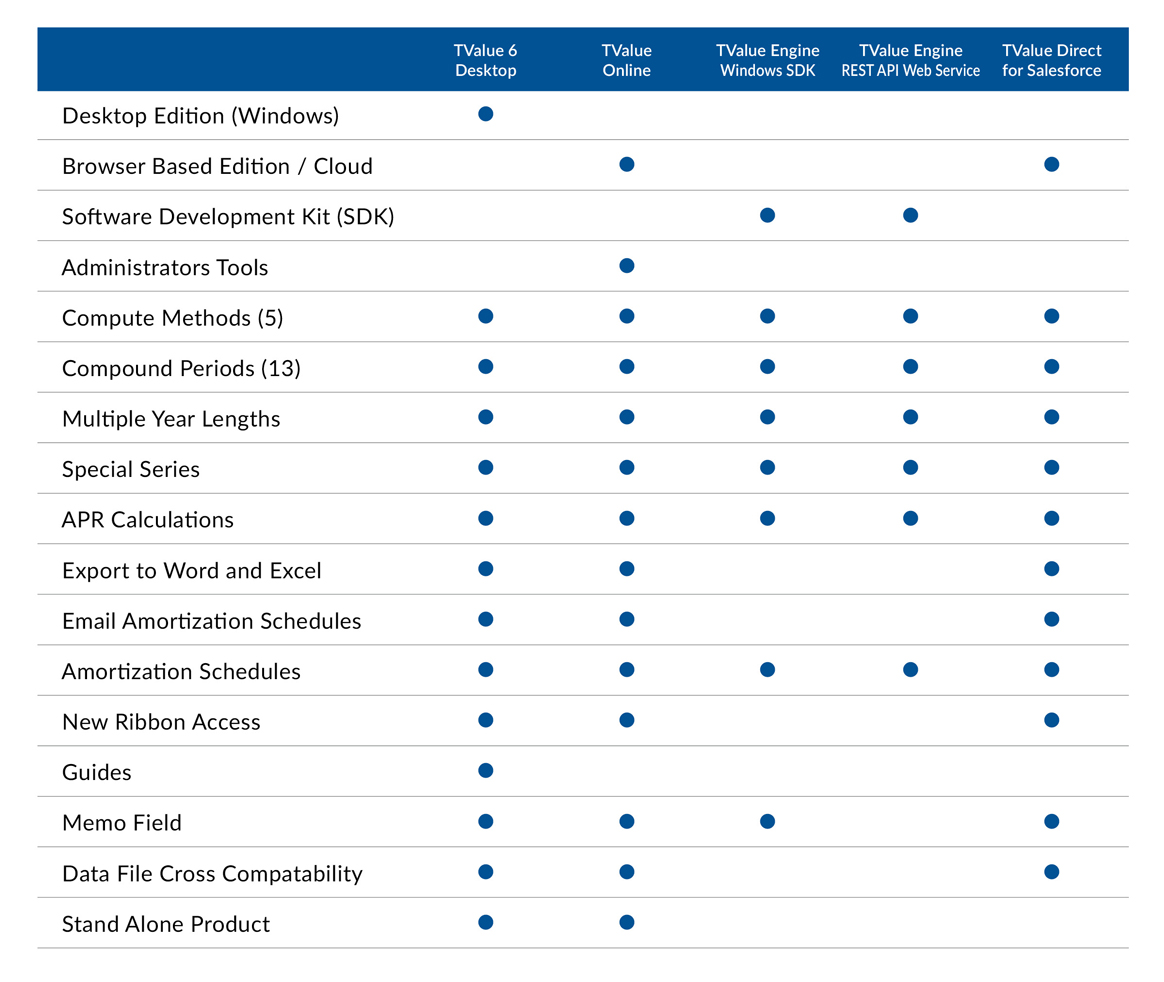This screenshot has width=1164, height=982.
Task: Click Browser Based Edition dot under TValue Online
Action: pos(627,164)
